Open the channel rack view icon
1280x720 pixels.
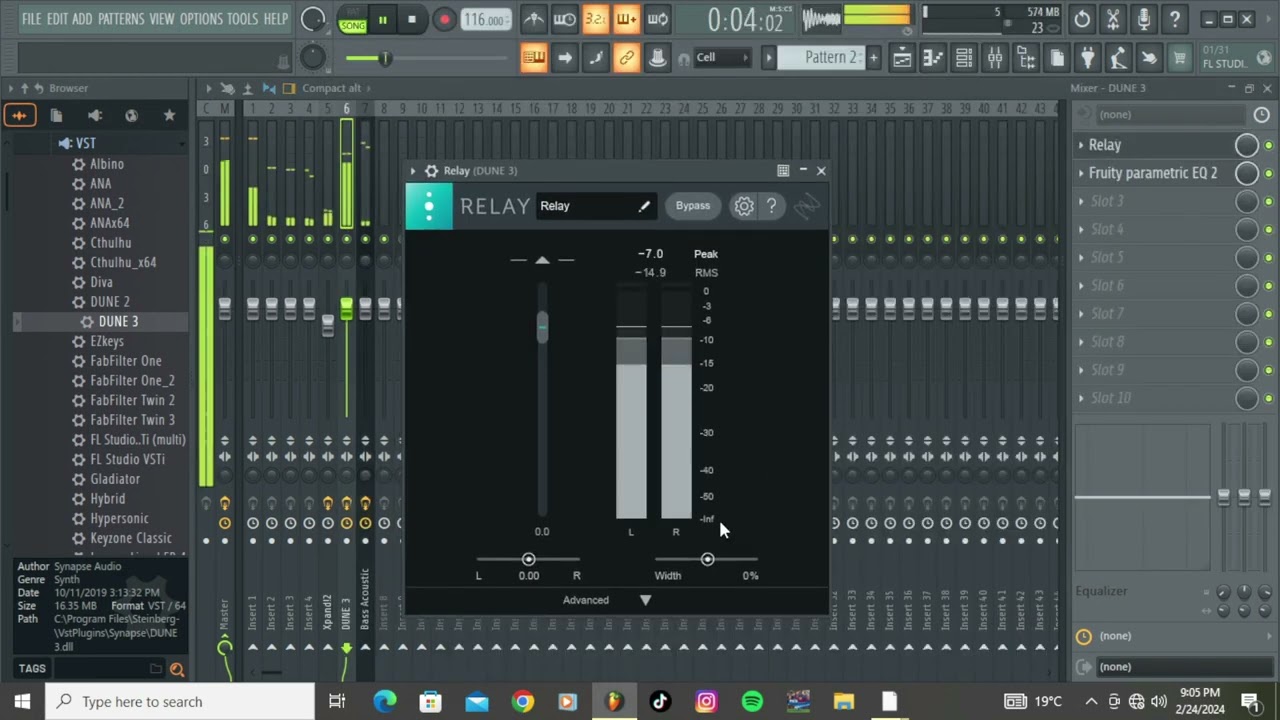964,58
